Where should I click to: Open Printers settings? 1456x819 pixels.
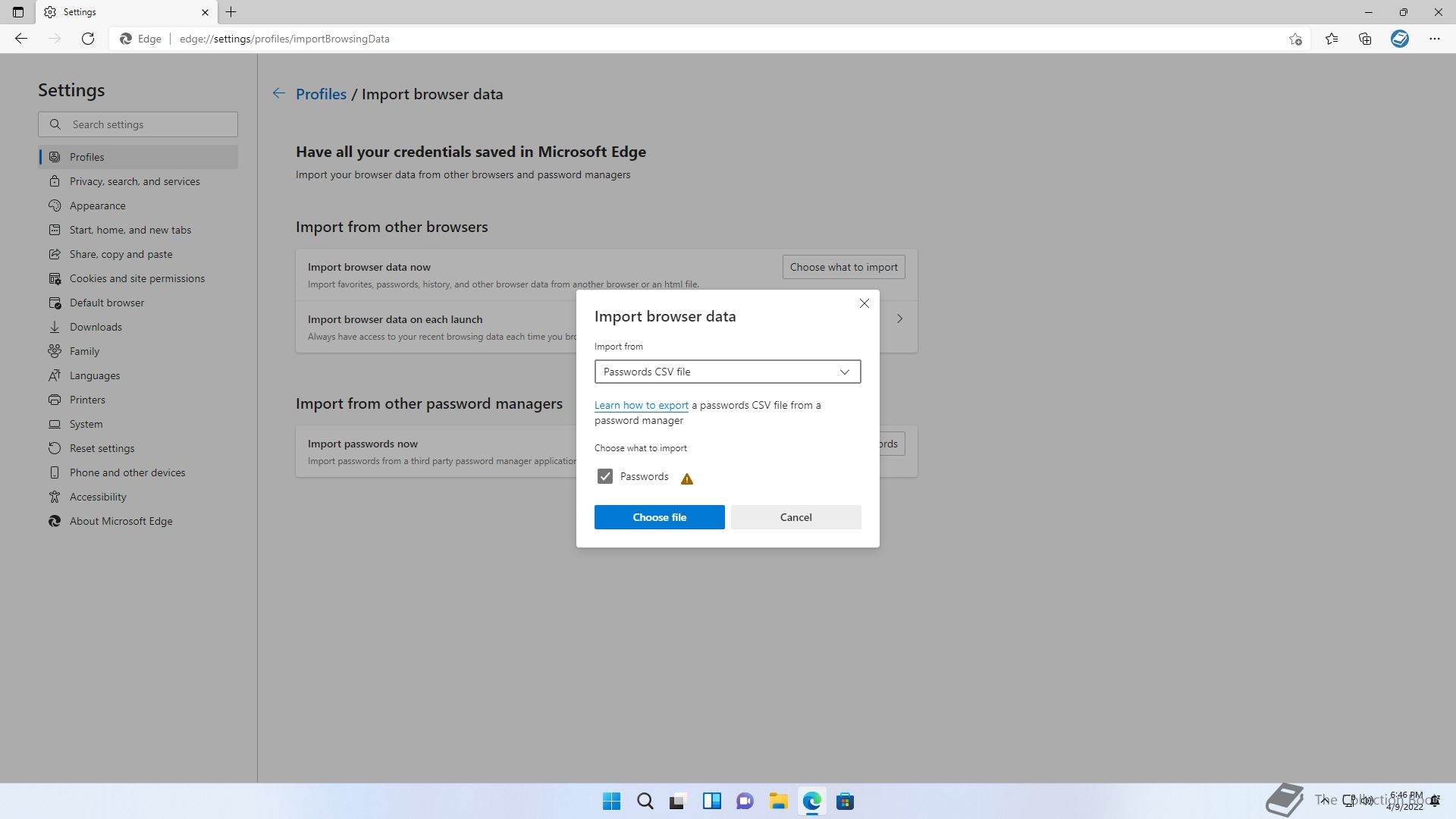click(x=138, y=400)
